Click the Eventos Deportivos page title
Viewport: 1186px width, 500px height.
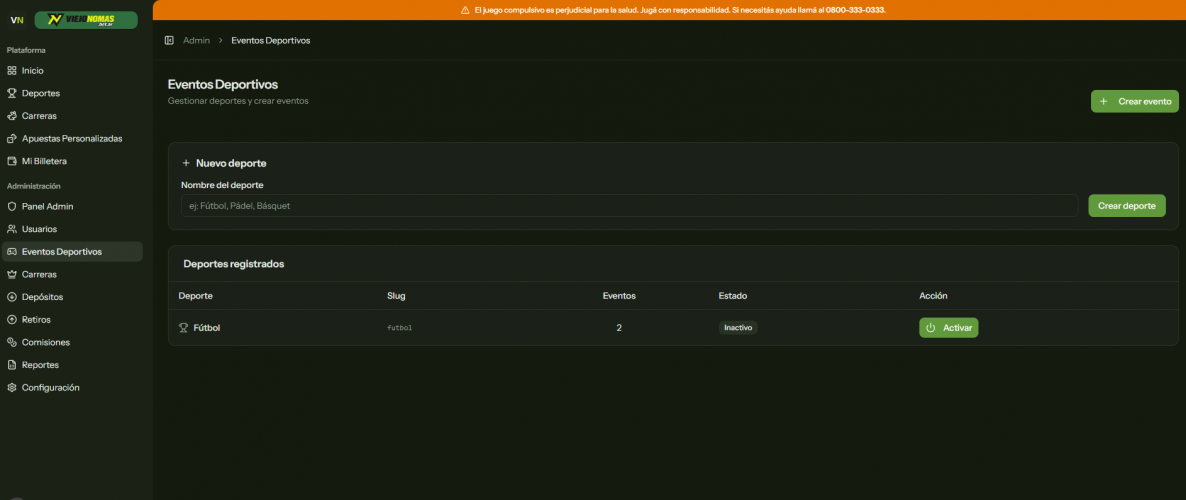click(223, 84)
